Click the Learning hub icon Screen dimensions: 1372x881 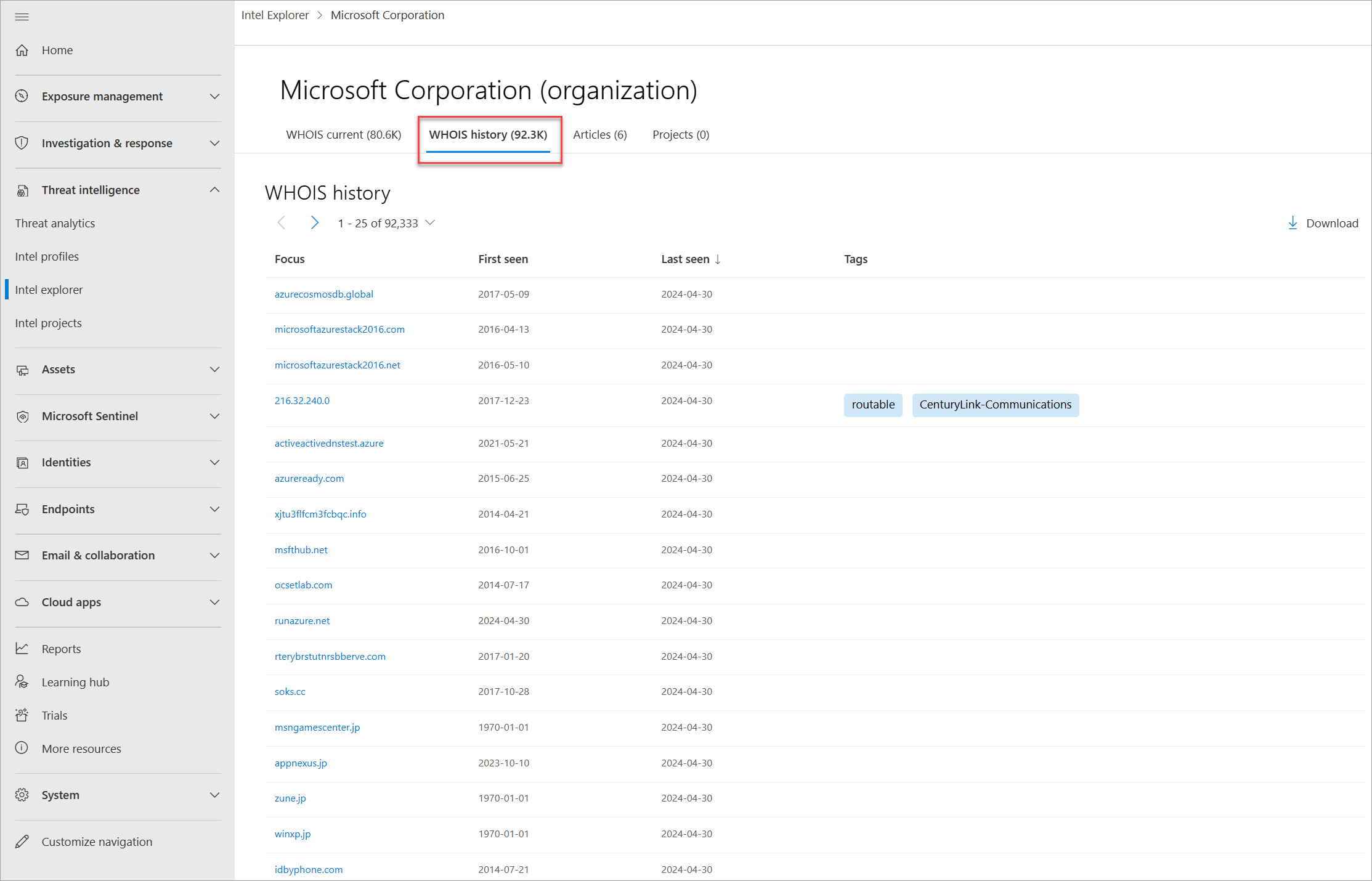pyautogui.click(x=22, y=682)
